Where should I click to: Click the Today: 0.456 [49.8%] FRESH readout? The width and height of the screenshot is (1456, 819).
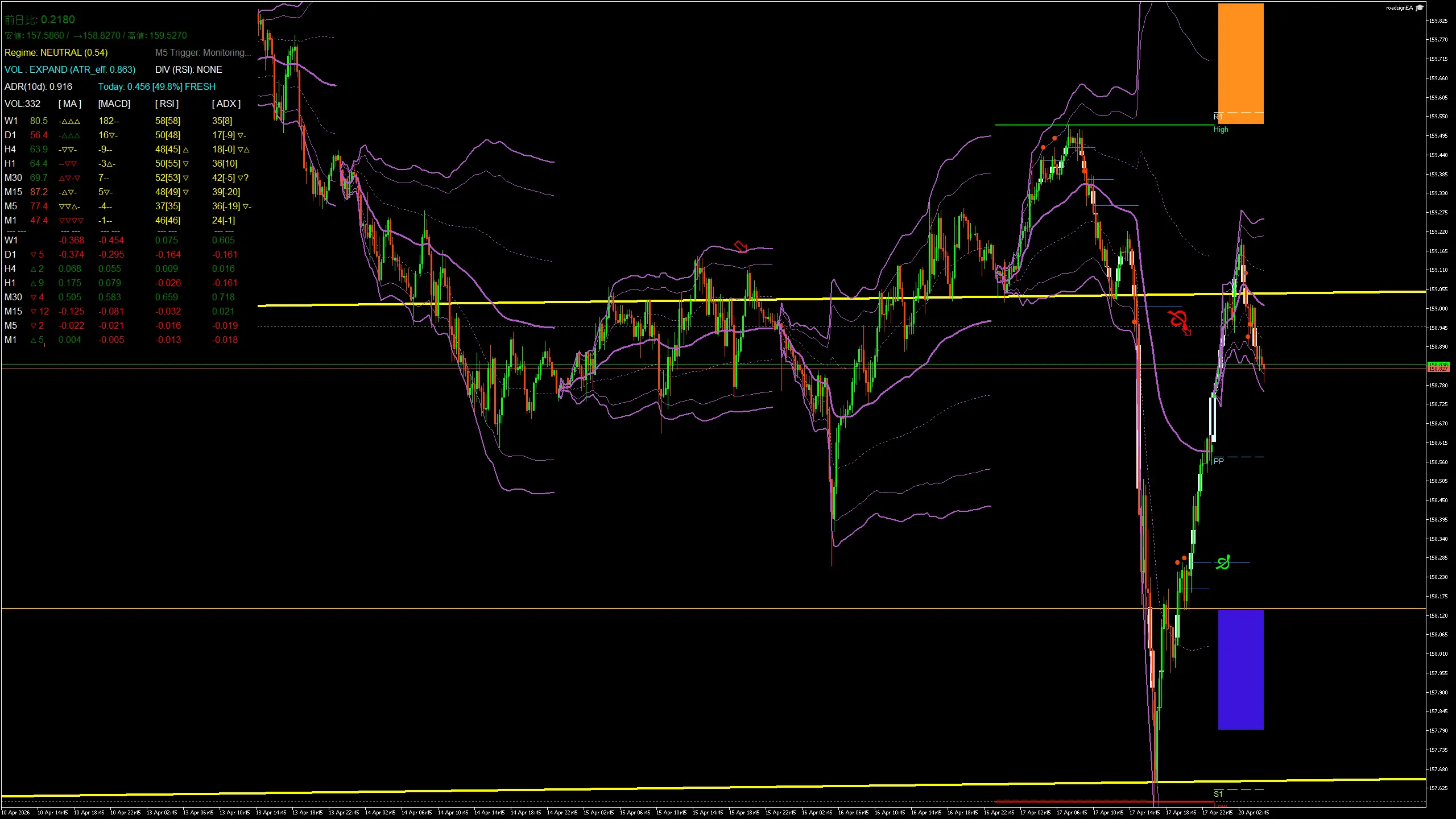click(157, 86)
